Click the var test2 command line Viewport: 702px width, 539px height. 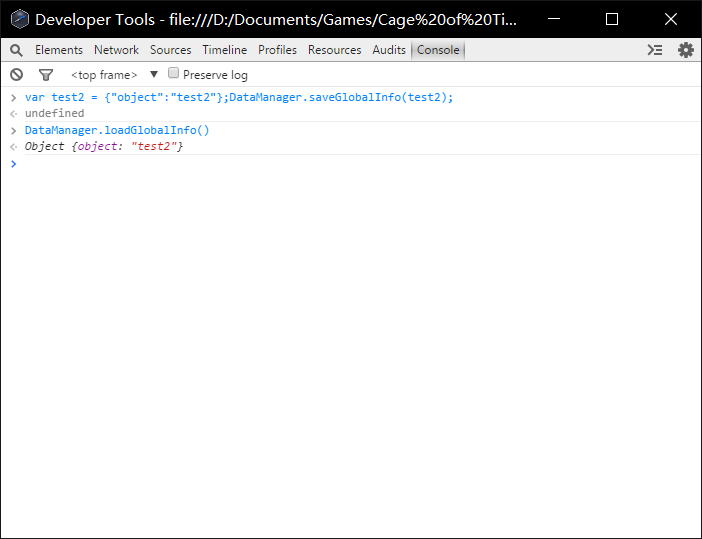pyautogui.click(x=239, y=97)
